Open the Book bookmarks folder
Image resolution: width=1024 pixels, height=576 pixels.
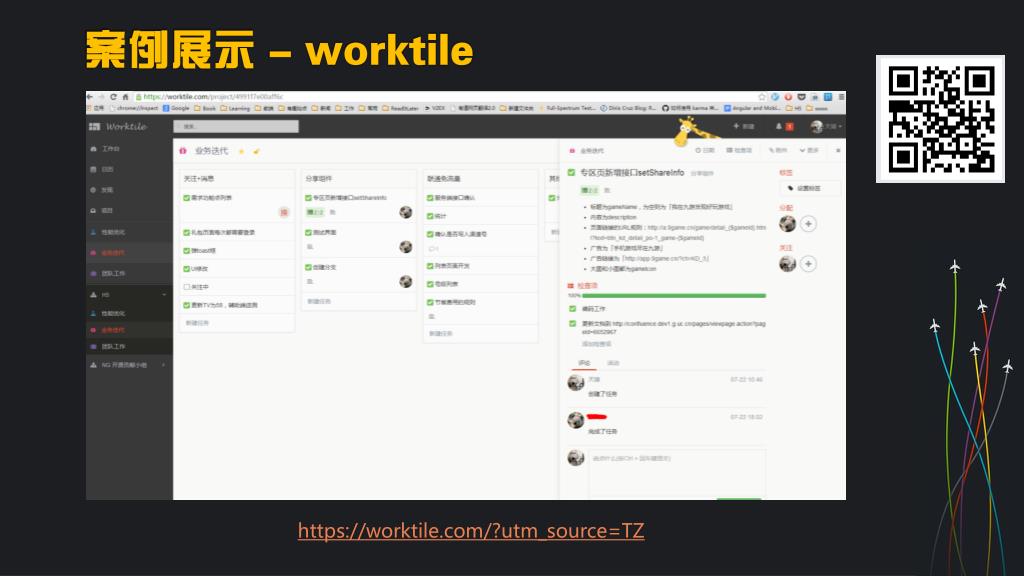[205, 108]
